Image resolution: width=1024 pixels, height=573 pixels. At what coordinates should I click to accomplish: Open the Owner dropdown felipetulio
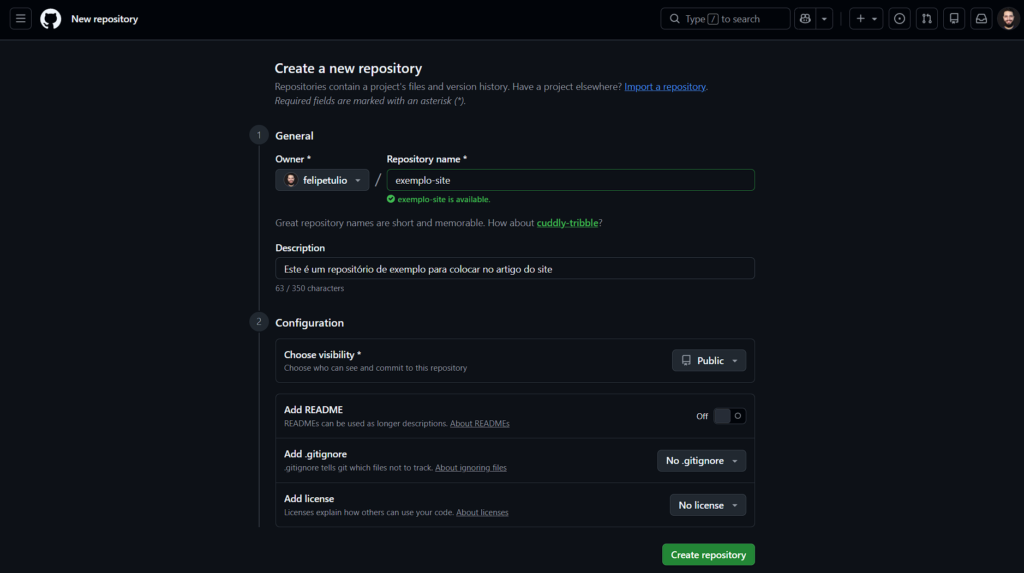(322, 180)
